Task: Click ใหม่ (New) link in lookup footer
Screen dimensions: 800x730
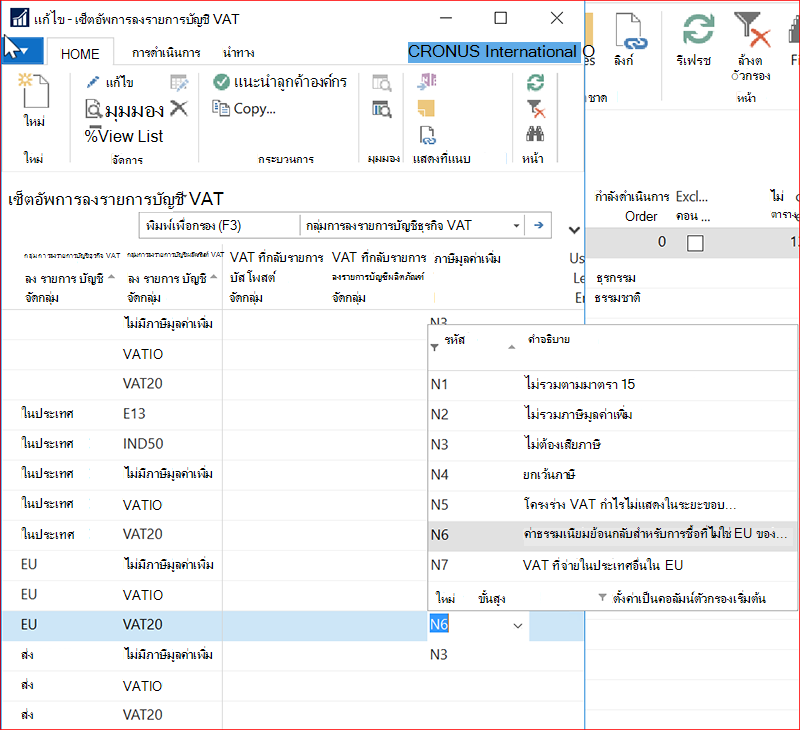Action: pyautogui.click(x=445, y=598)
